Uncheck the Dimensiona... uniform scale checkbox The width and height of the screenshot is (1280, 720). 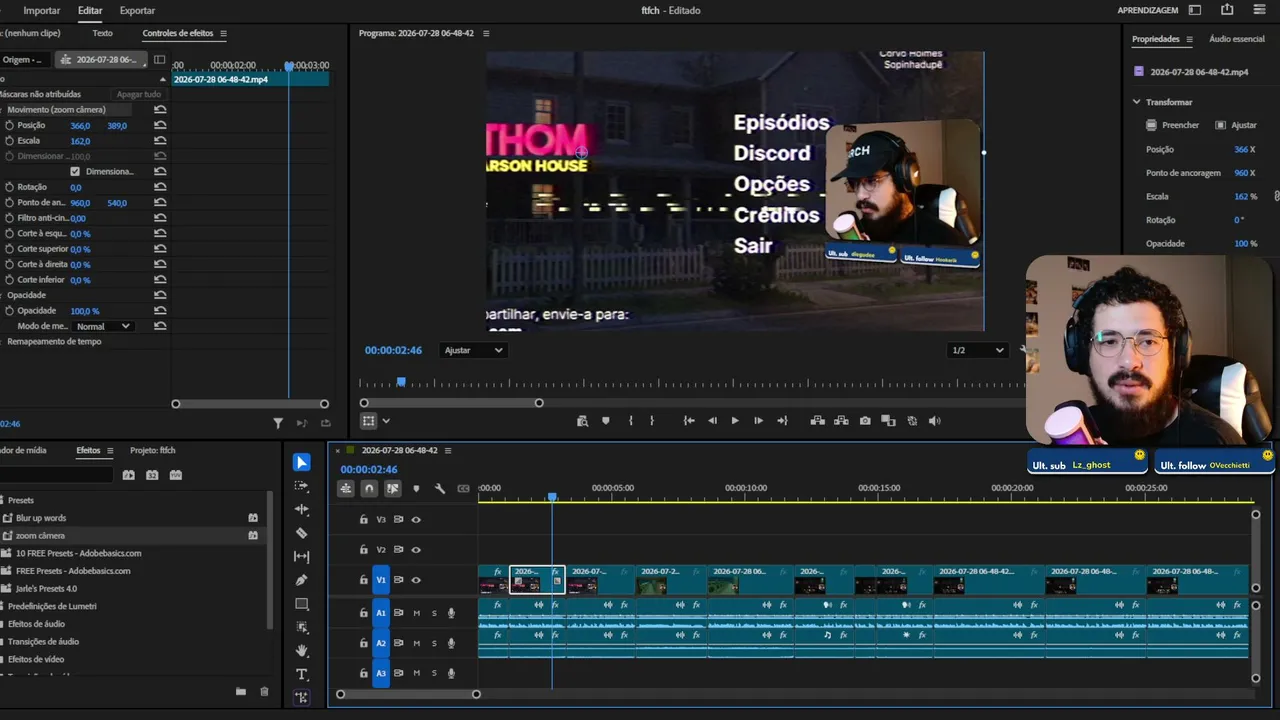click(x=75, y=171)
